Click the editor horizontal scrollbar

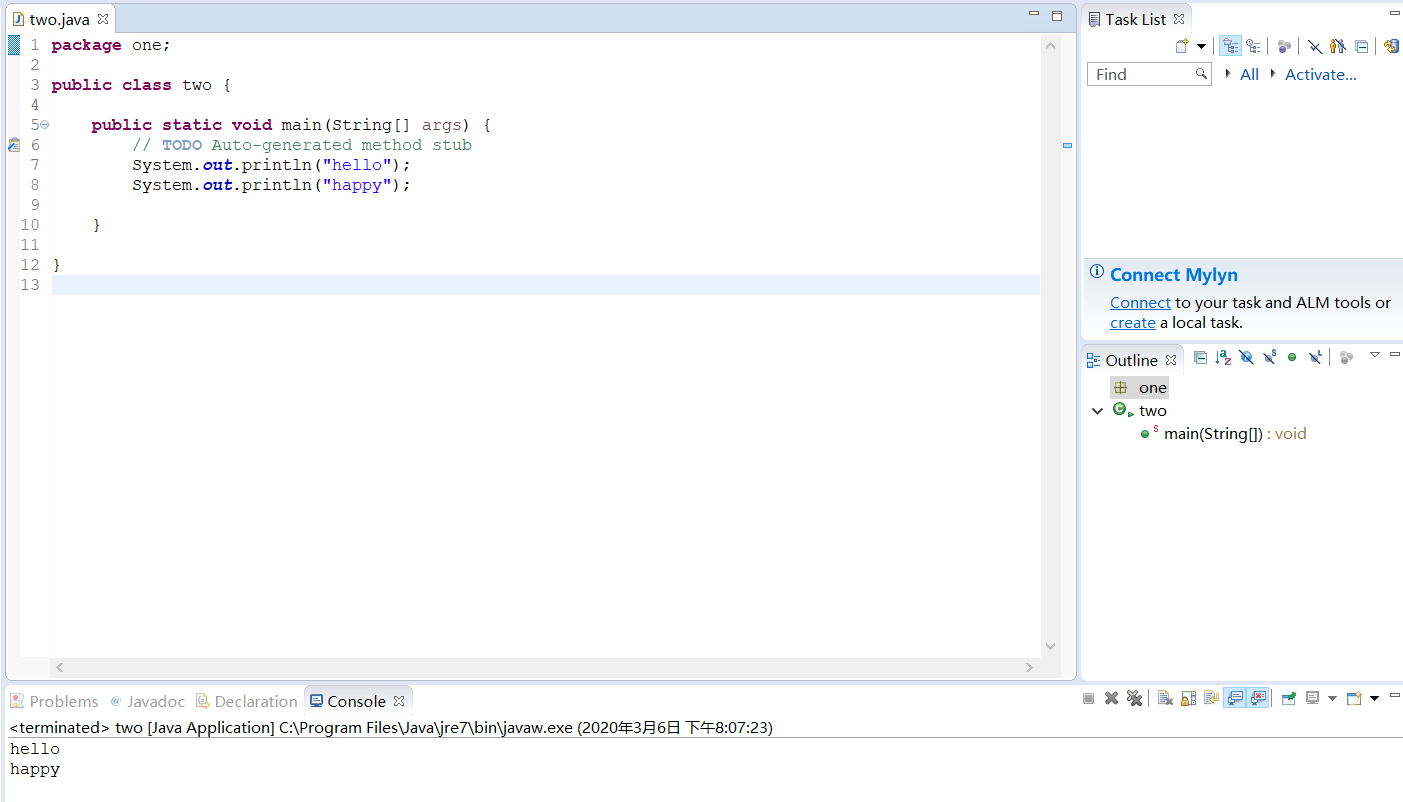[545, 667]
